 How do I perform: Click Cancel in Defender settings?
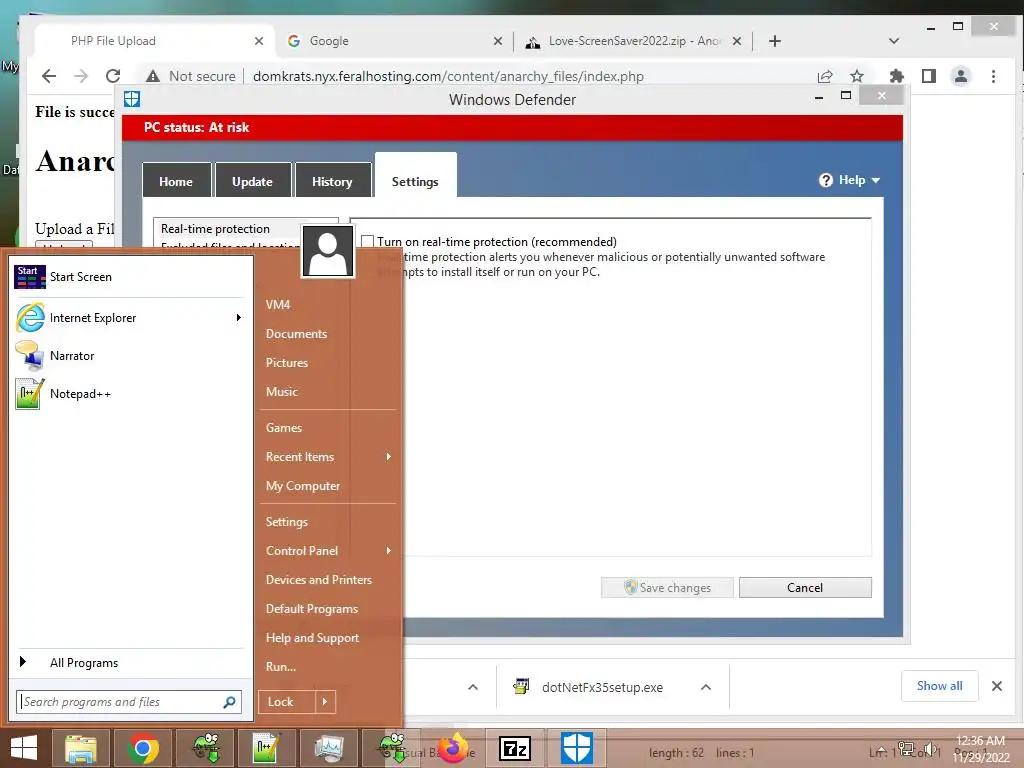coord(805,588)
